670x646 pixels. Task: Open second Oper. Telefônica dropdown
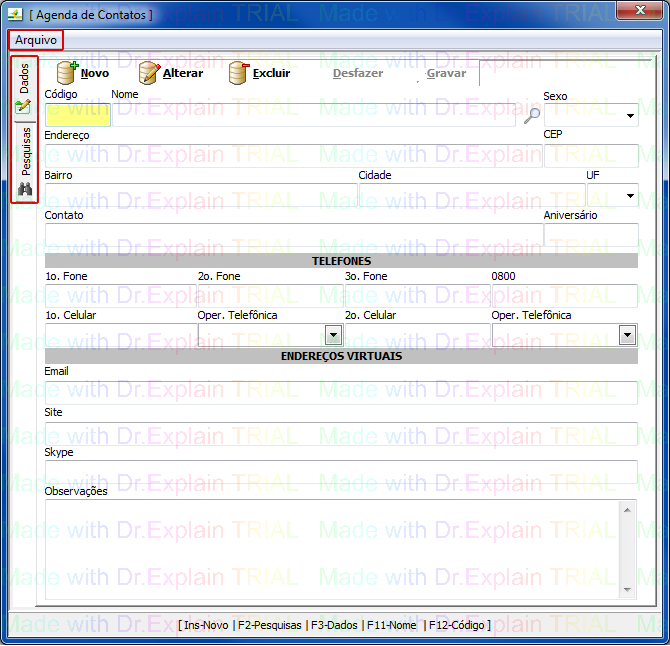click(627, 335)
